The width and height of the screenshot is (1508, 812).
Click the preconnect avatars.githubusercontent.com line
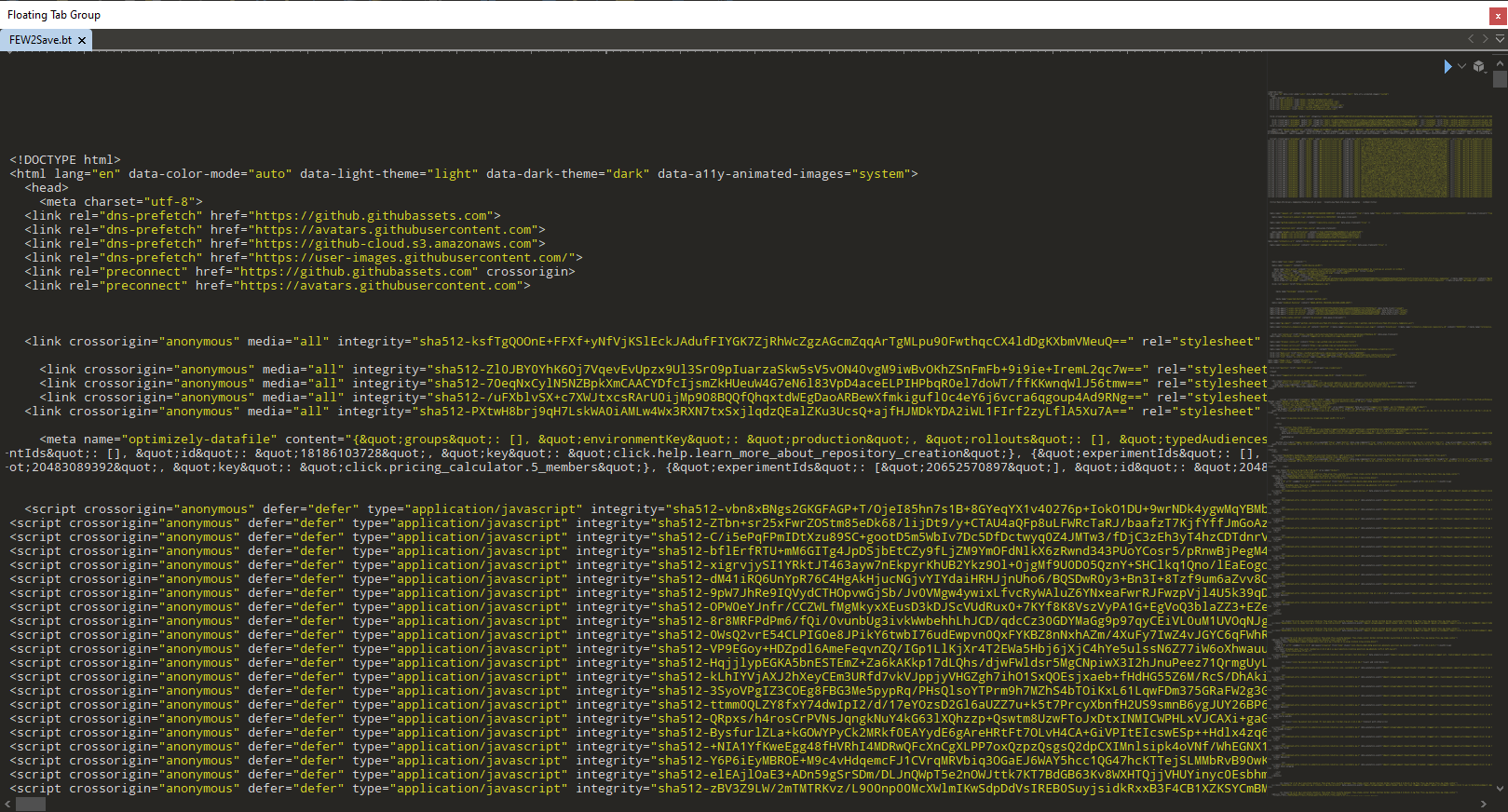[x=278, y=286]
